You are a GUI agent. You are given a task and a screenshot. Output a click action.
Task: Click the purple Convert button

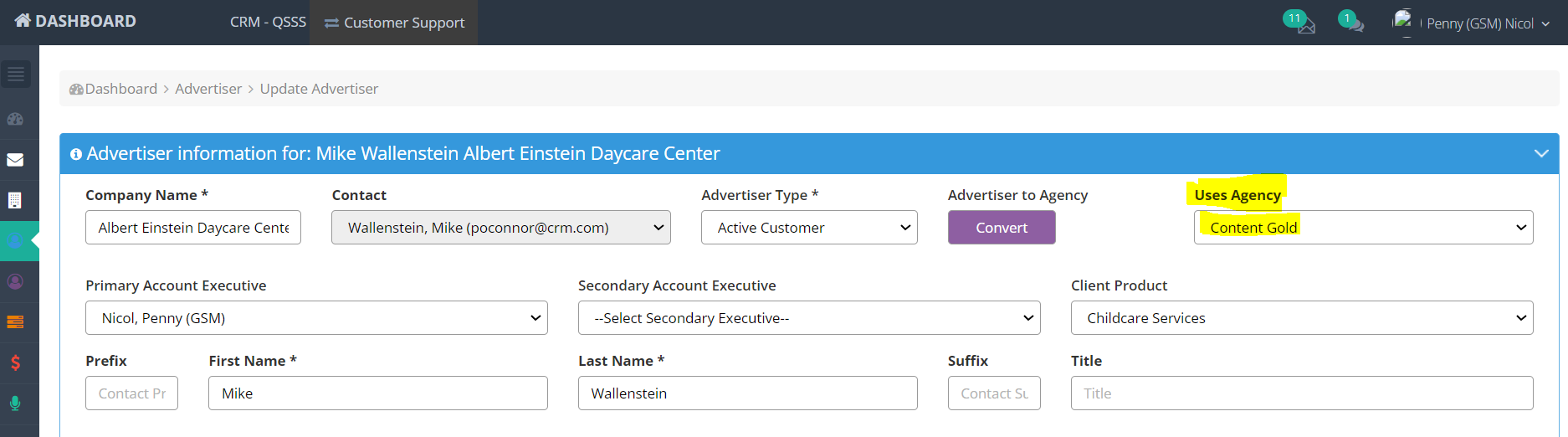coord(1001,228)
